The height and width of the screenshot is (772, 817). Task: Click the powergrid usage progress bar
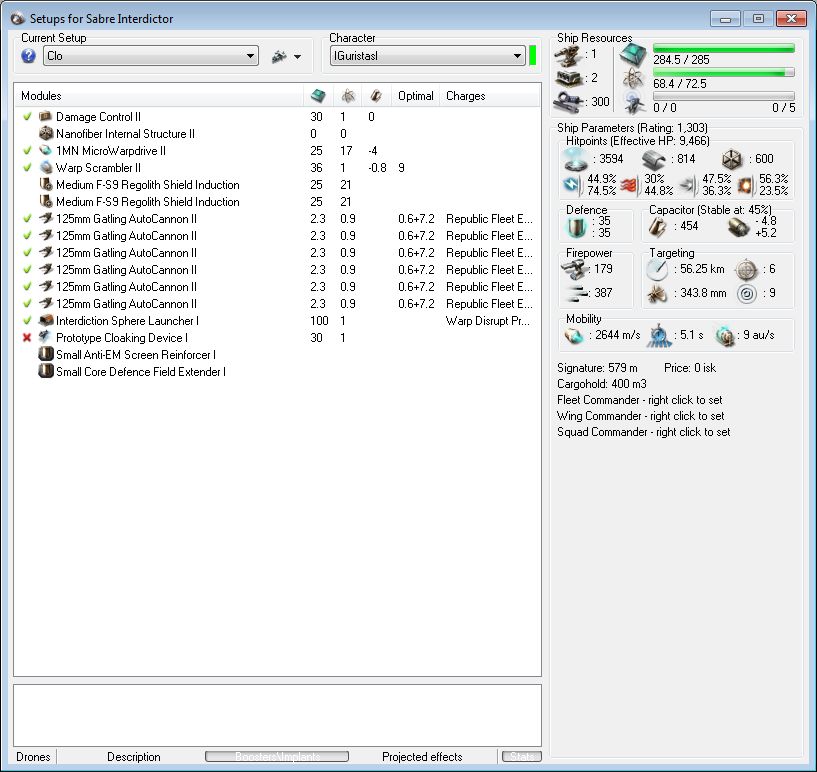[x=724, y=72]
